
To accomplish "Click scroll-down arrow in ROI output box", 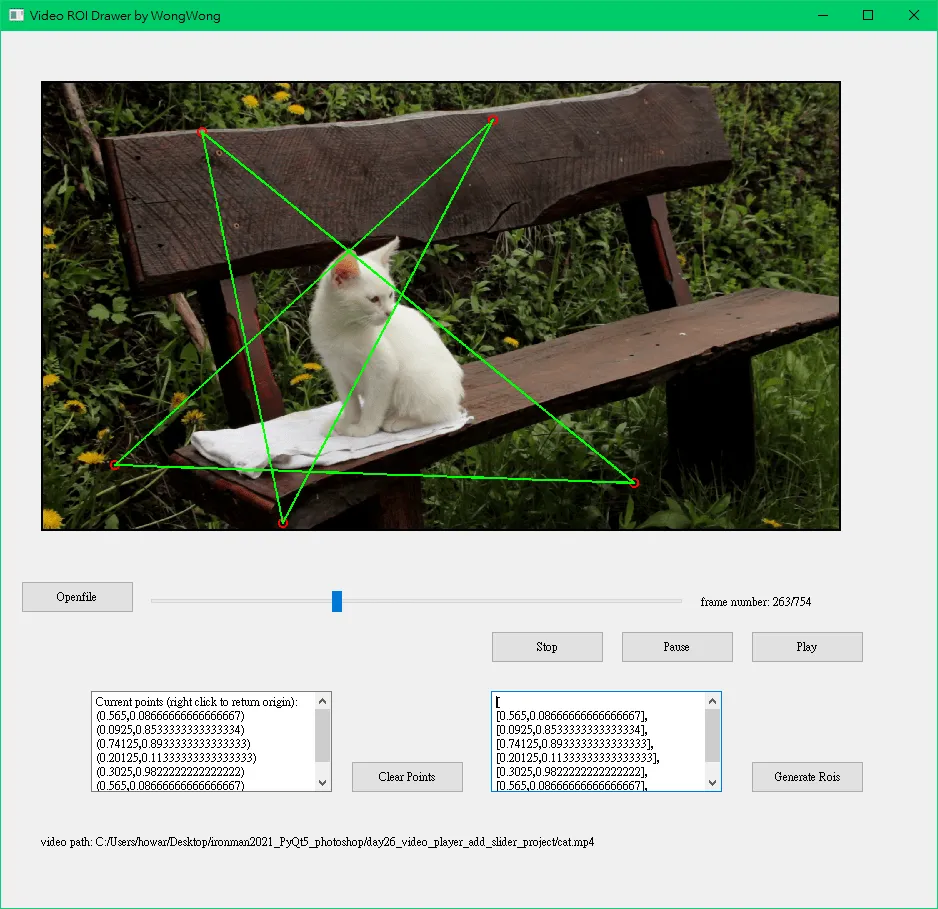I will coord(712,782).
